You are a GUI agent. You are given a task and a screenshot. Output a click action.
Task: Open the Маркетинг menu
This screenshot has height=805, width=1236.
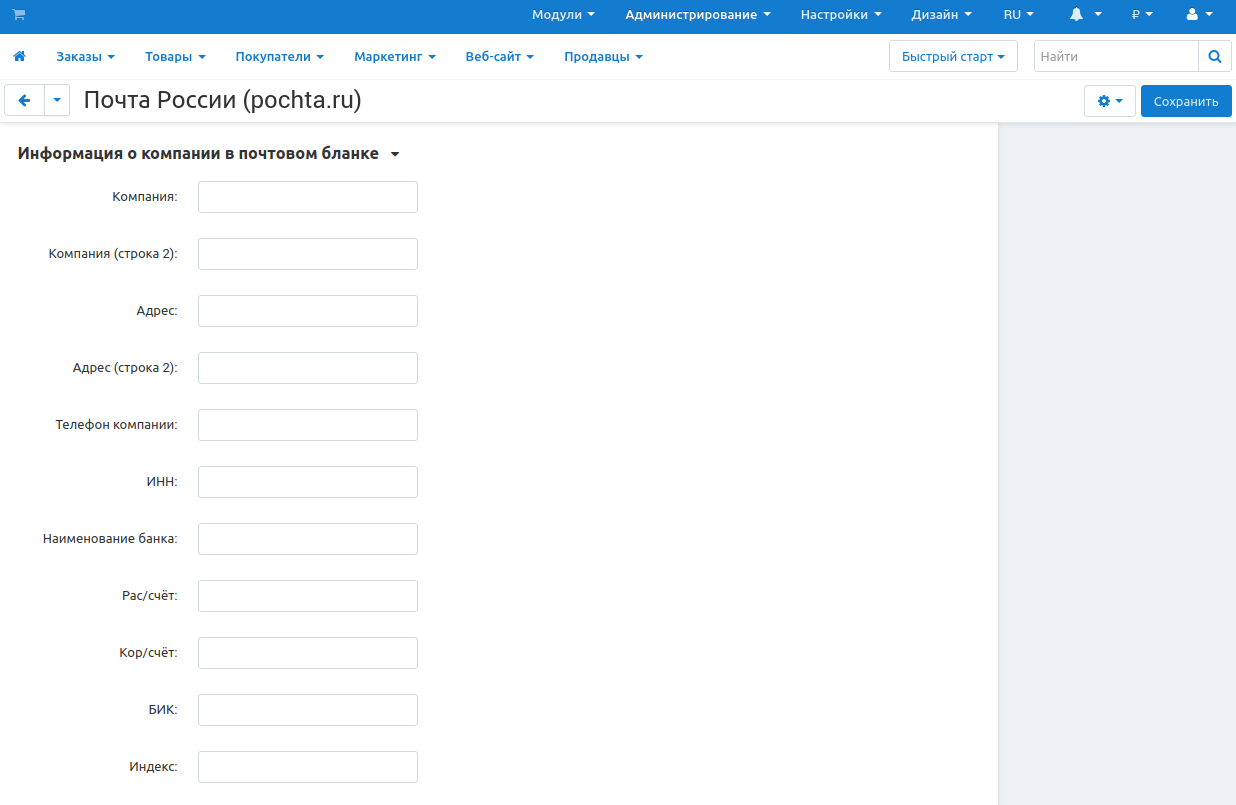coord(395,57)
